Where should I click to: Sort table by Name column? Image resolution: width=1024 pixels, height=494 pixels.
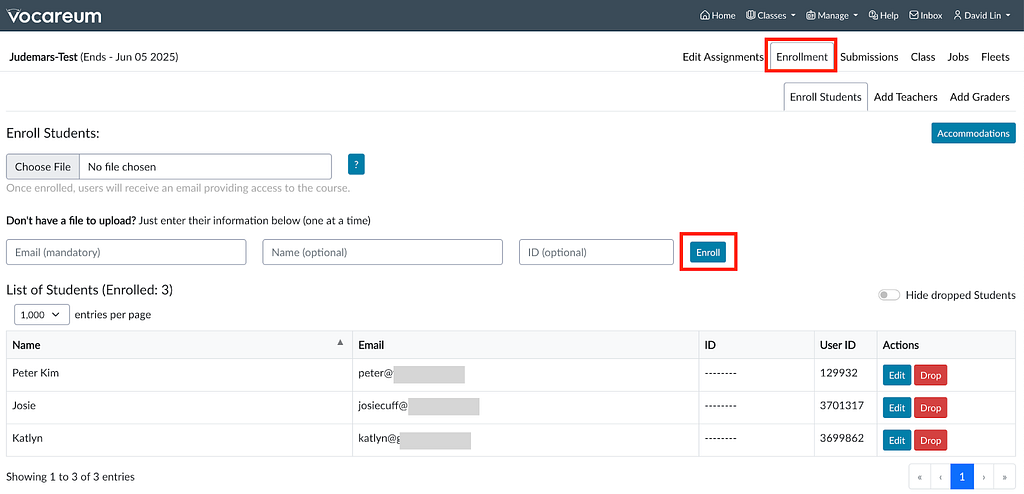(179, 345)
